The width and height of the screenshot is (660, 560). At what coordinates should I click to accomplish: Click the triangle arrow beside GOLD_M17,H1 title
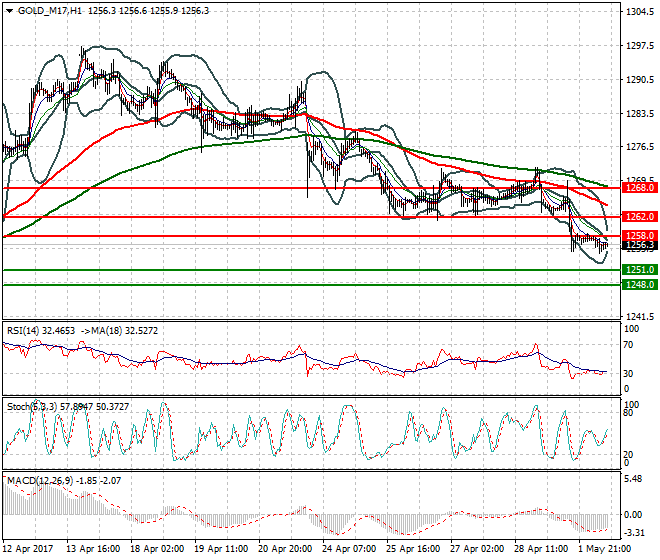9,11
